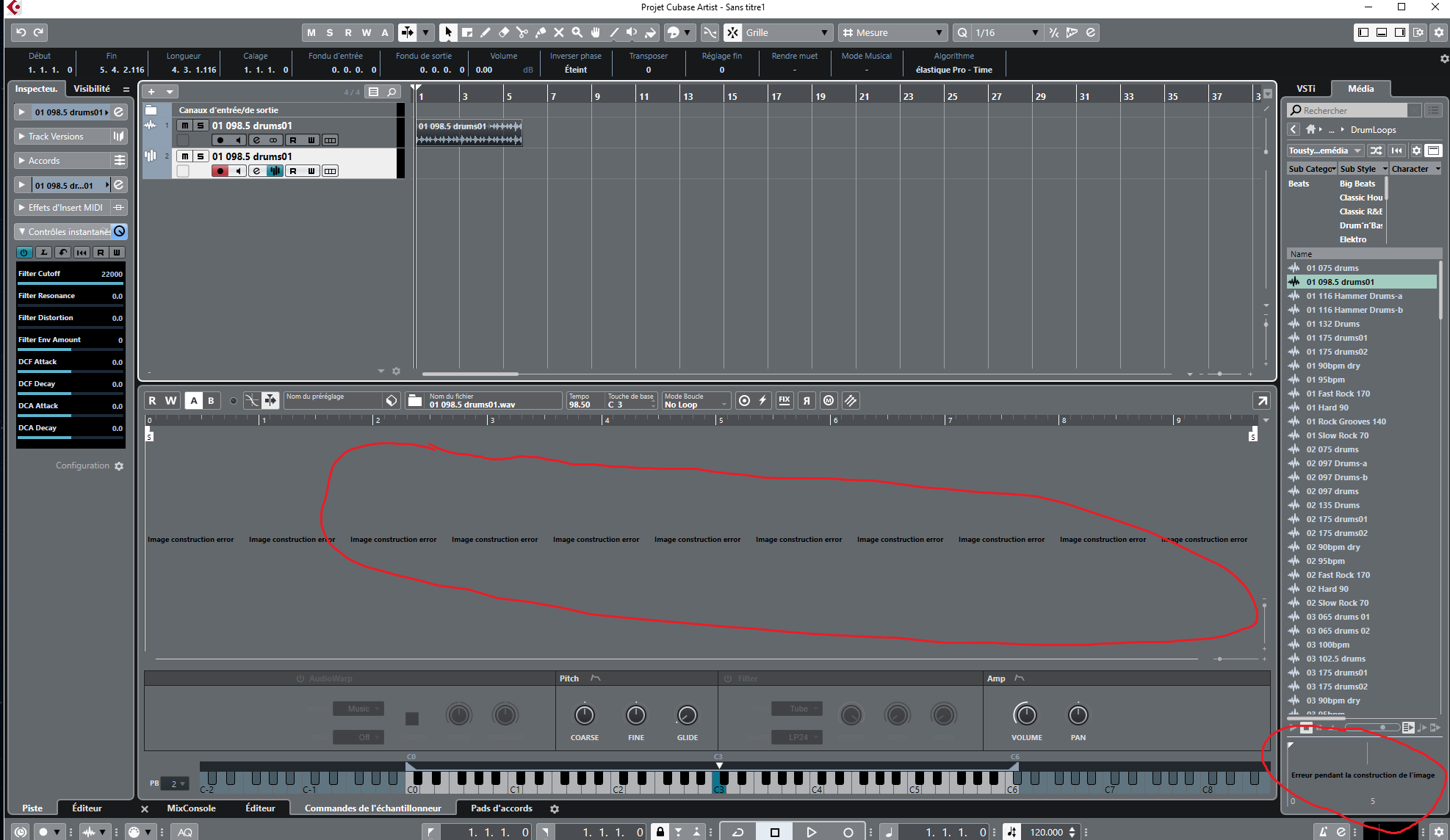Screen dimensions: 1450x840
Task: Click the Redo arrow icon
Action: [39, 32]
